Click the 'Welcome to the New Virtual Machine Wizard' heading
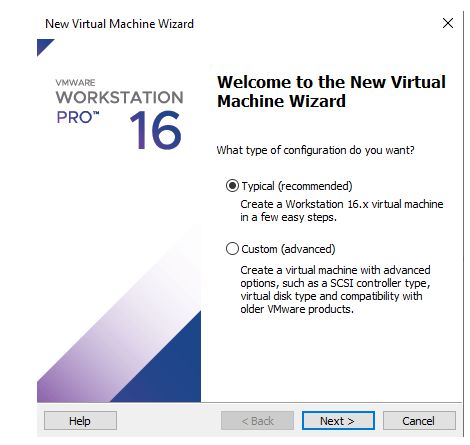 [331, 91]
